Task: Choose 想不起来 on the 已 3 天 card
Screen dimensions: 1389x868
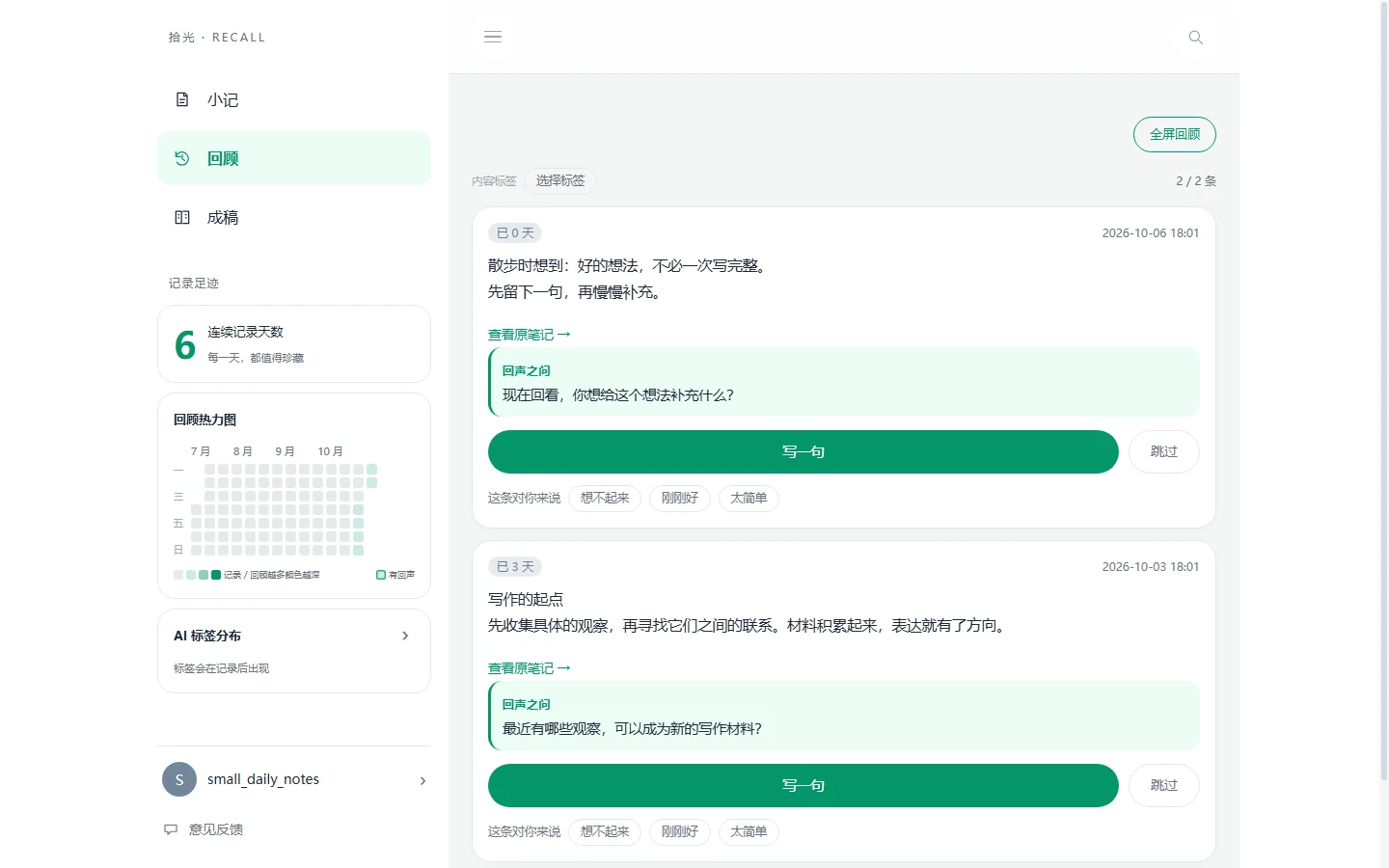Action: pyautogui.click(x=605, y=831)
